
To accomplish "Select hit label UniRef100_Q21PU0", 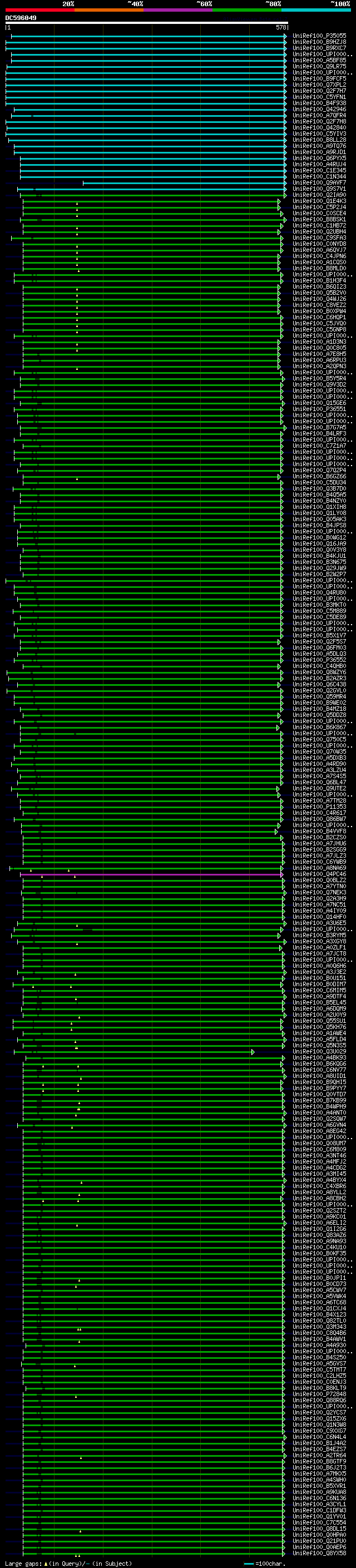I will [x=319, y=1541].
